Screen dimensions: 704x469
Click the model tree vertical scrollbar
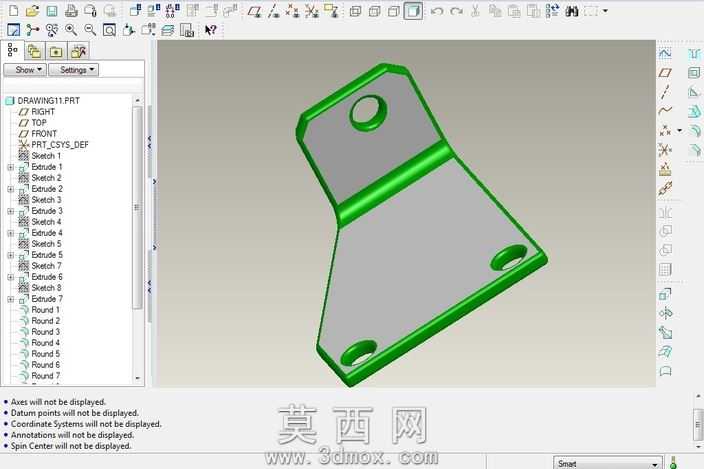tap(137, 206)
